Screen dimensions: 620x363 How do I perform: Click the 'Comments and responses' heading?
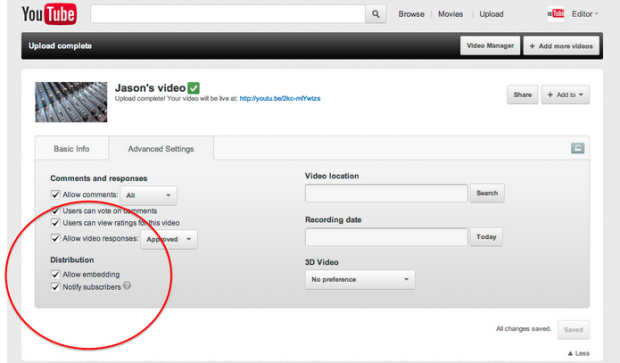99,178
